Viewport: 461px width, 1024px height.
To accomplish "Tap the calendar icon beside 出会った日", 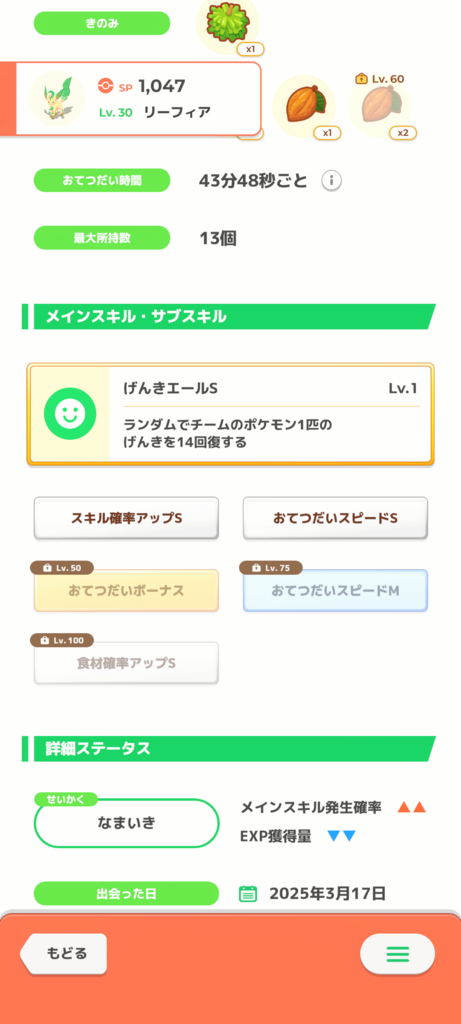I will pyautogui.click(x=248, y=893).
